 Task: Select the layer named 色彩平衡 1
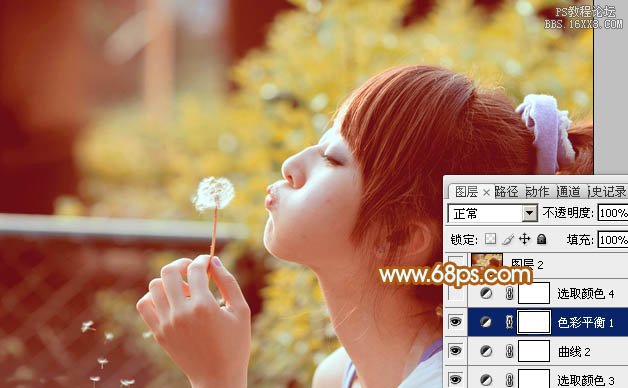585,322
